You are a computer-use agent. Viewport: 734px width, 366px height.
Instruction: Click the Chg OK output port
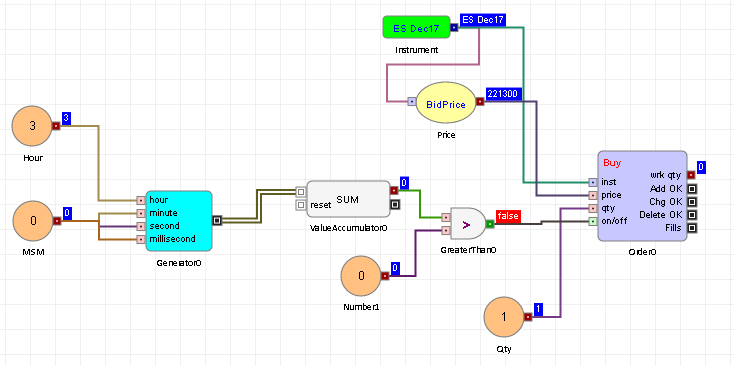tap(692, 202)
